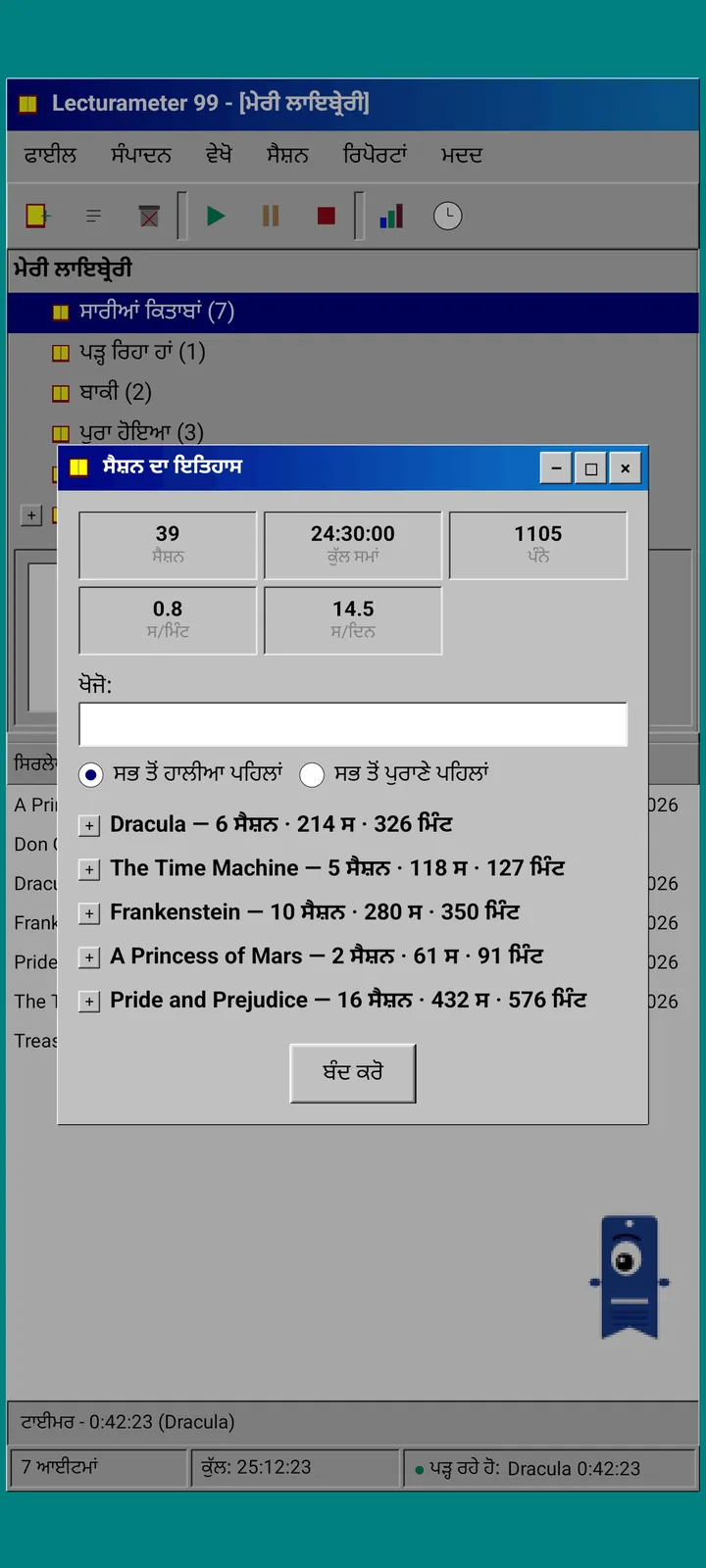This screenshot has height=1568, width=706.
Task: Click the delete book toolbar icon
Action: [149, 216]
